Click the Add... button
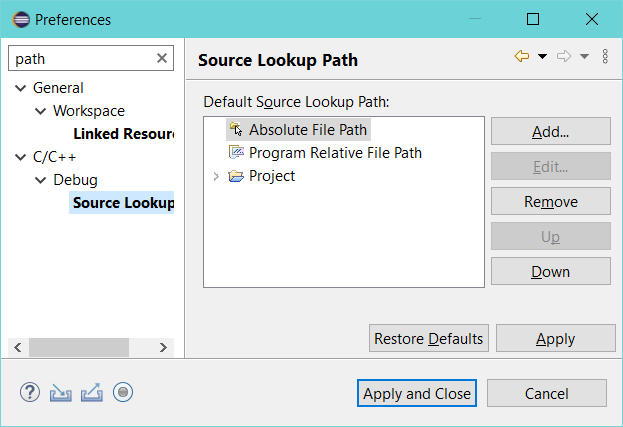Viewport: 623px width, 427px height. [551, 131]
